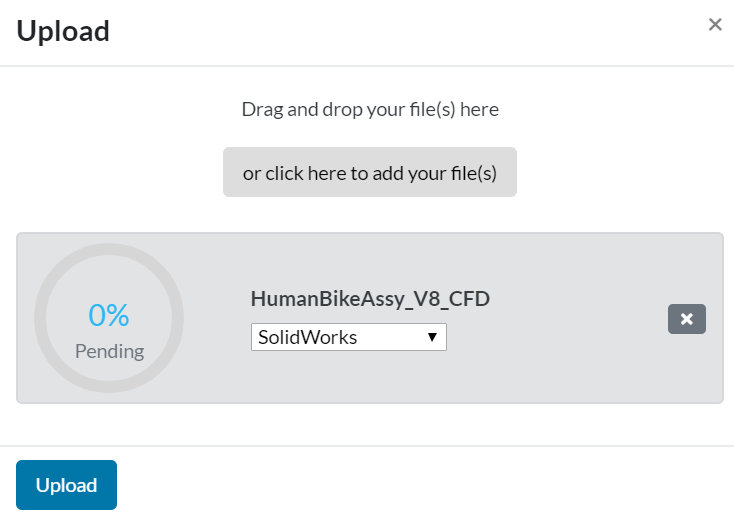Close the Upload dialog with the X
The width and height of the screenshot is (734, 515).
point(715,25)
